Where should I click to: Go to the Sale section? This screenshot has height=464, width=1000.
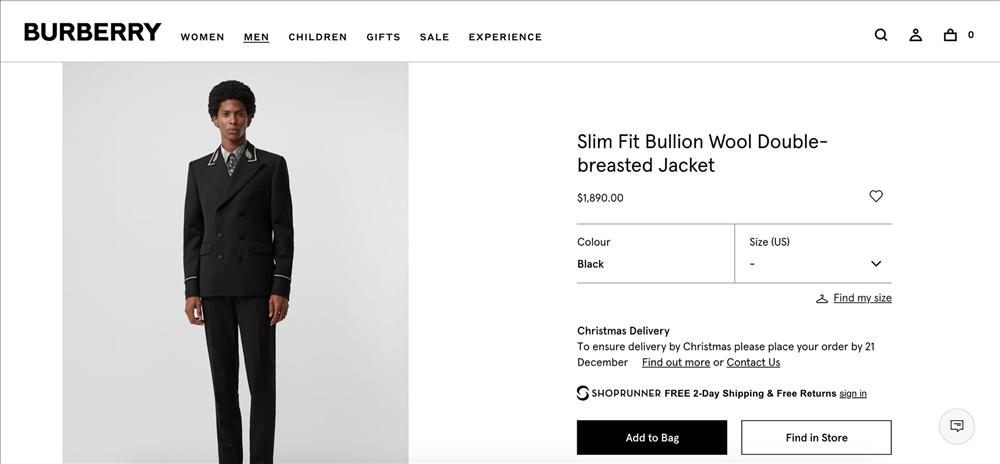(x=434, y=37)
